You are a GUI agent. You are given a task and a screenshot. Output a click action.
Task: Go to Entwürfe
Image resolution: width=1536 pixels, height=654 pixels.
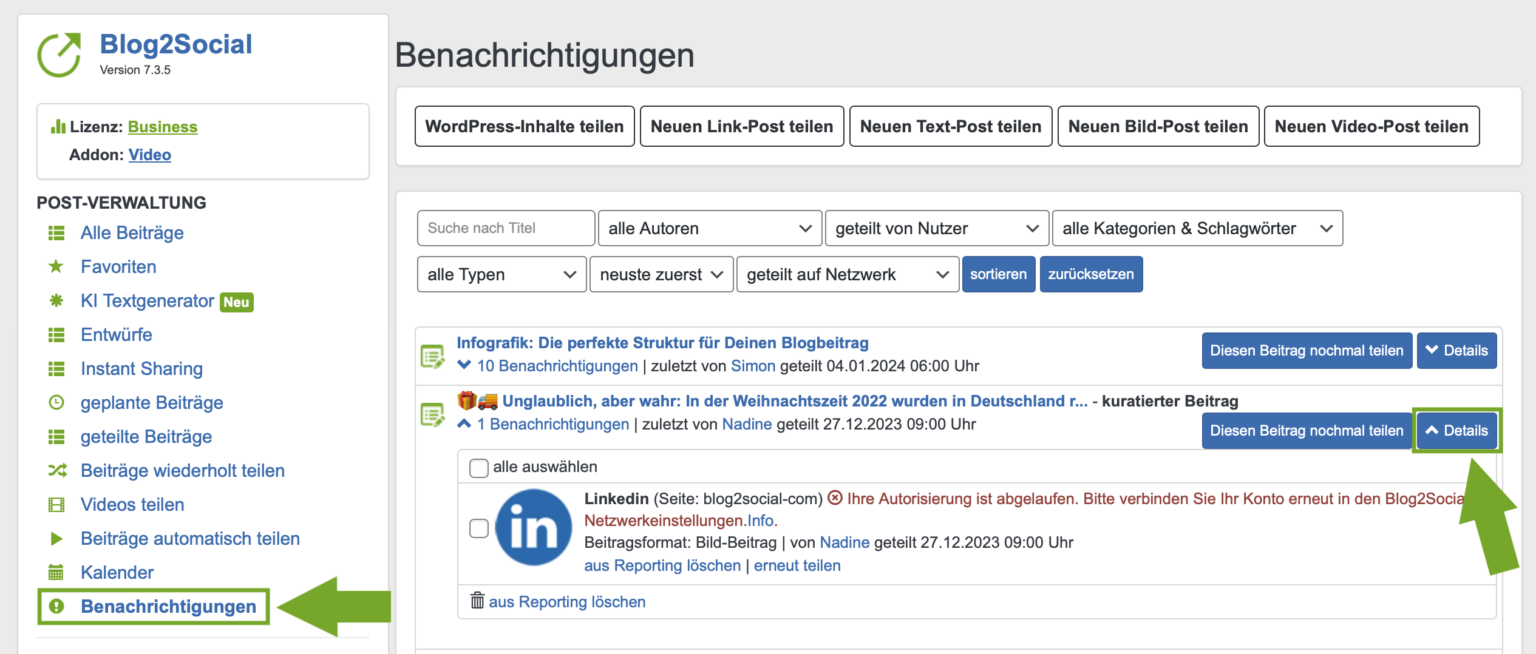click(x=116, y=335)
